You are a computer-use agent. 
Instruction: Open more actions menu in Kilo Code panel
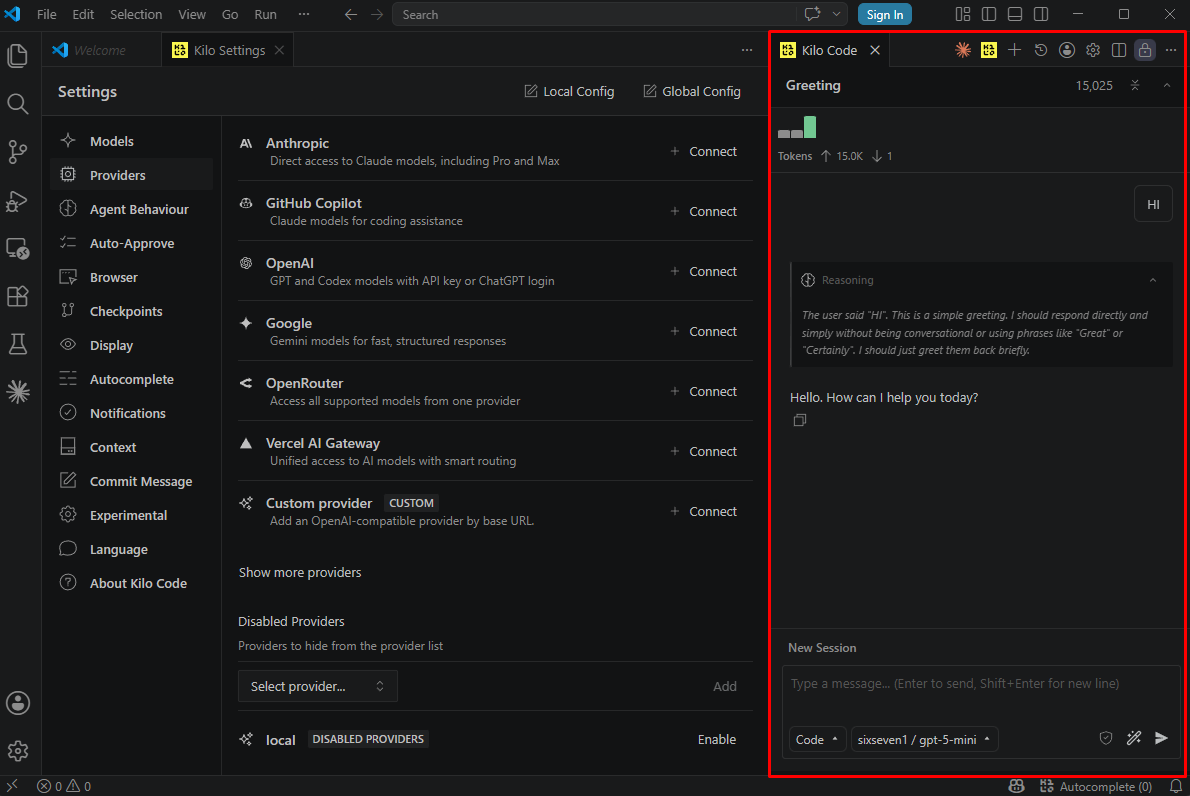click(1171, 50)
